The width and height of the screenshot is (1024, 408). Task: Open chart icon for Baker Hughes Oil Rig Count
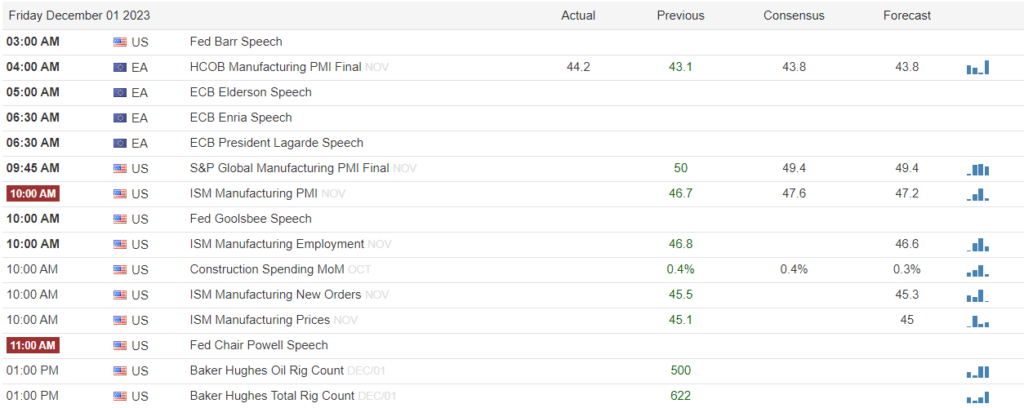click(978, 372)
